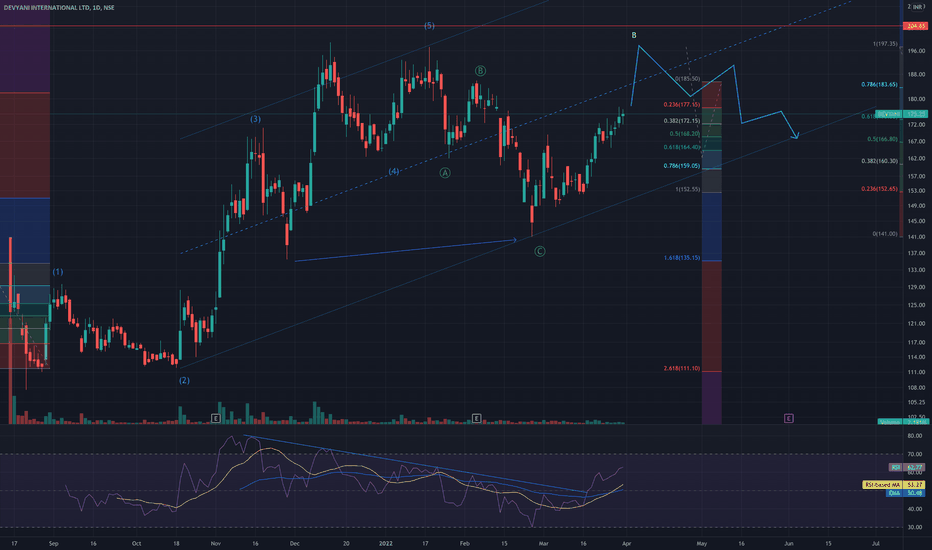
Task: Click Fibonacci level 0.5(168.20)
Action: point(685,134)
